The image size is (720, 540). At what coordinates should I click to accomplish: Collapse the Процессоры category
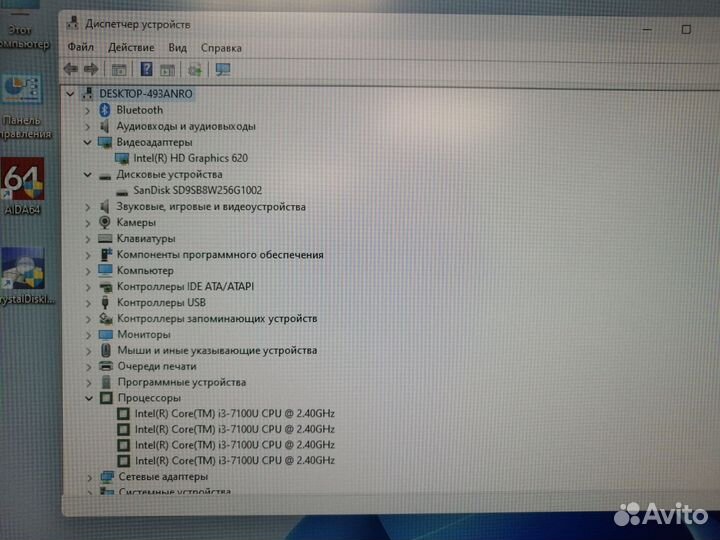point(89,398)
